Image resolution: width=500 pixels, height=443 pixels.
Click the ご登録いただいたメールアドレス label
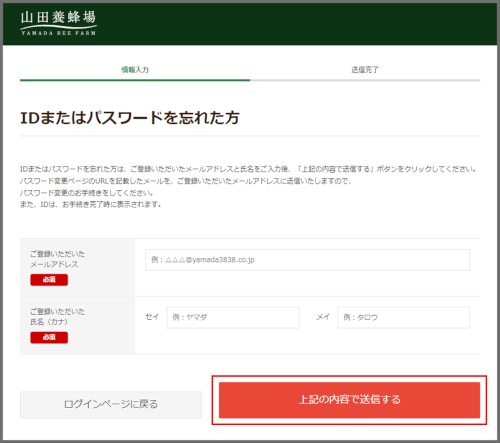(57, 259)
